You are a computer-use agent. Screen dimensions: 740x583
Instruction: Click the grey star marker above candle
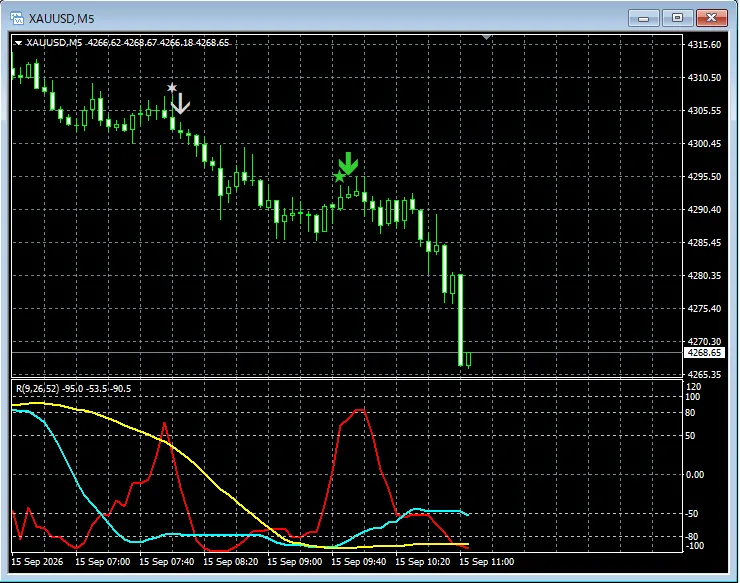(172, 88)
